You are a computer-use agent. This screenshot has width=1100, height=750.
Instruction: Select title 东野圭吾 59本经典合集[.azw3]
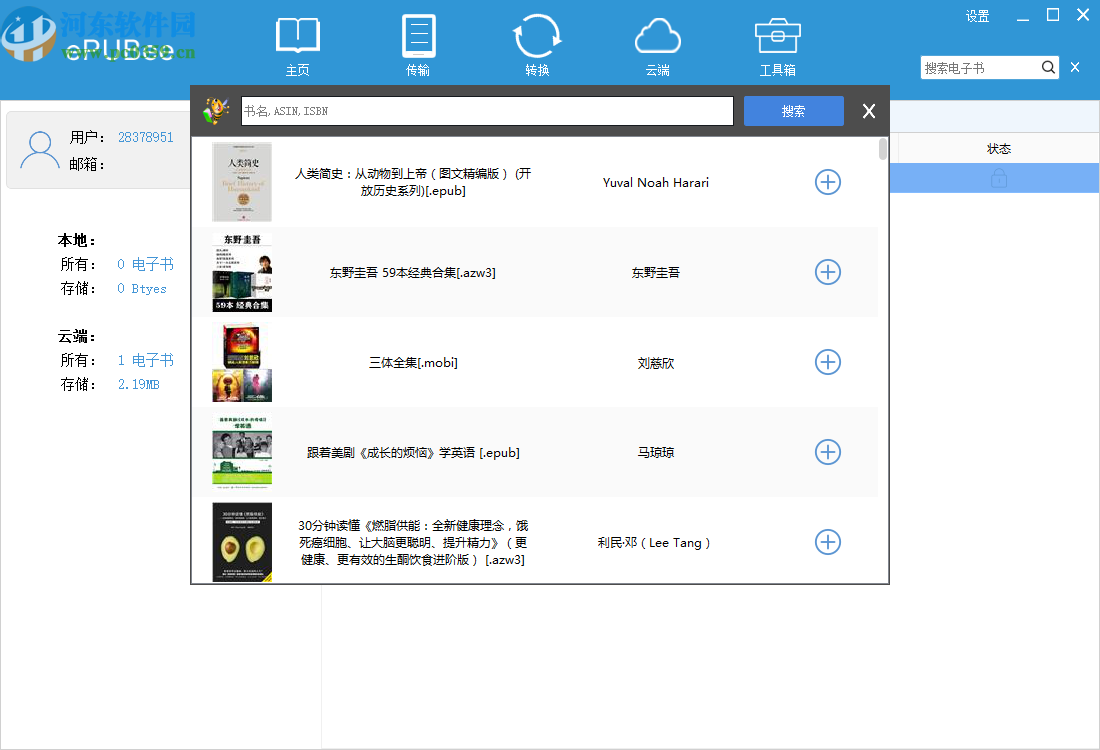(412, 272)
